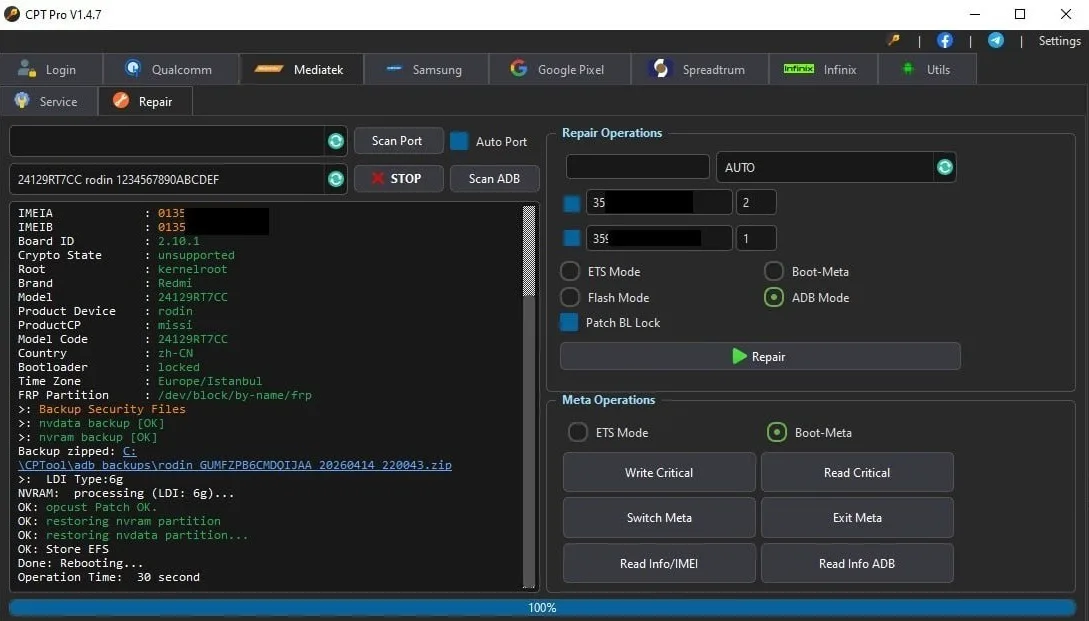Click the Exit Meta button
1089x621 pixels.
click(x=857, y=518)
